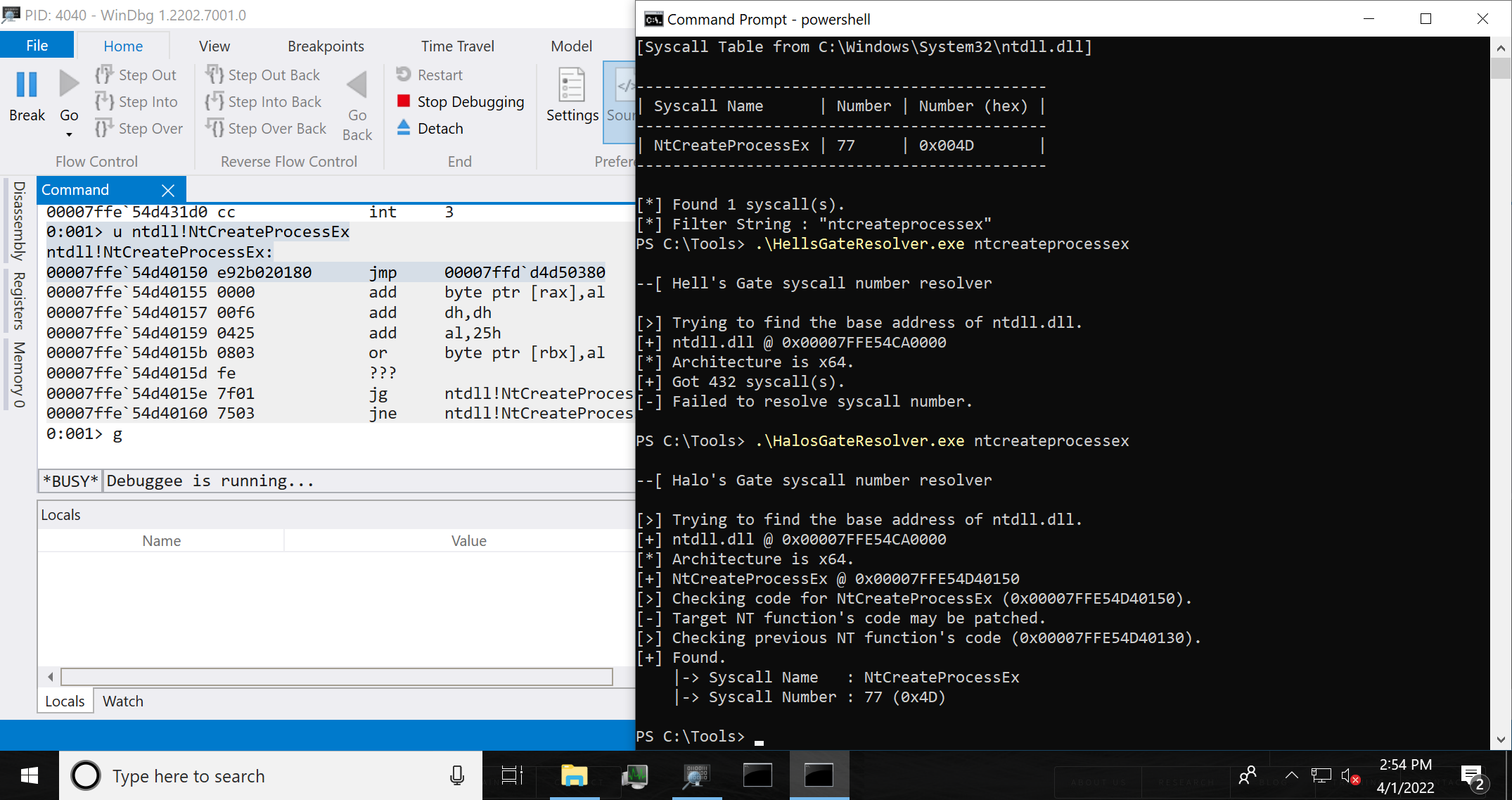Open the Breakpoints ribbon tab
The width and height of the screenshot is (1512, 800).
click(324, 46)
